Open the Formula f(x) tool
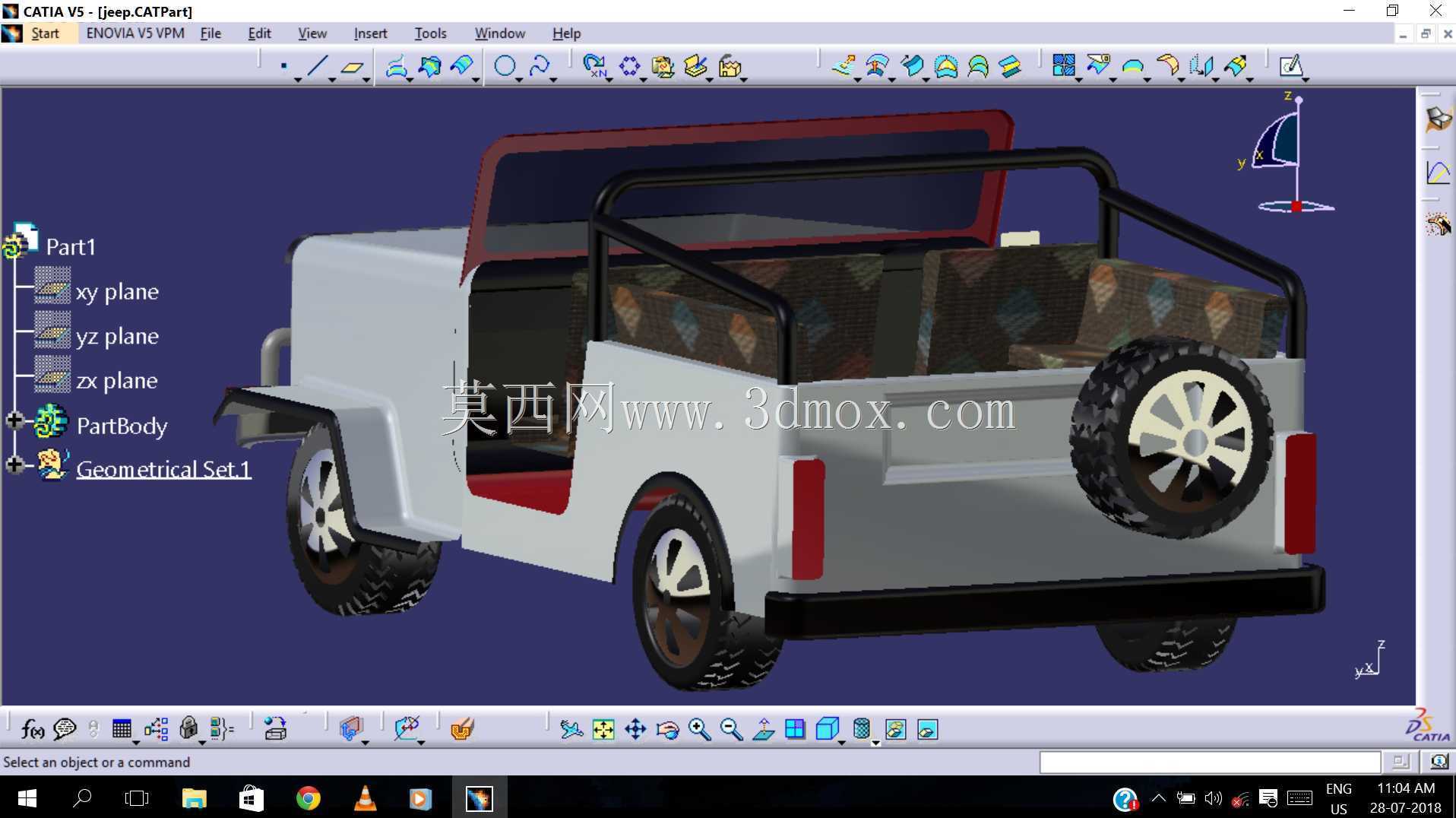Image resolution: width=1456 pixels, height=818 pixels. coord(33,729)
